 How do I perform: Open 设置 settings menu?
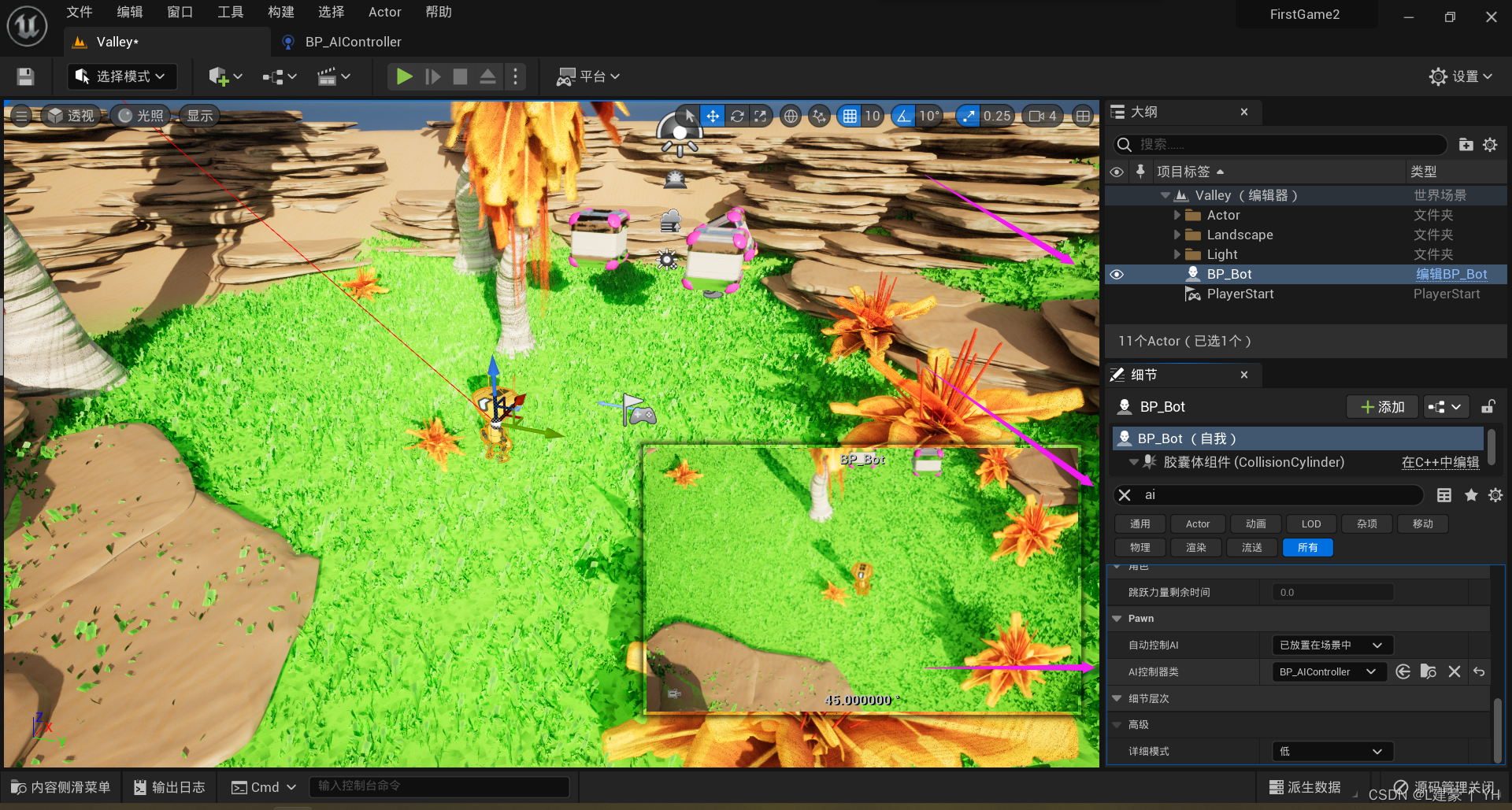[x=1461, y=76]
